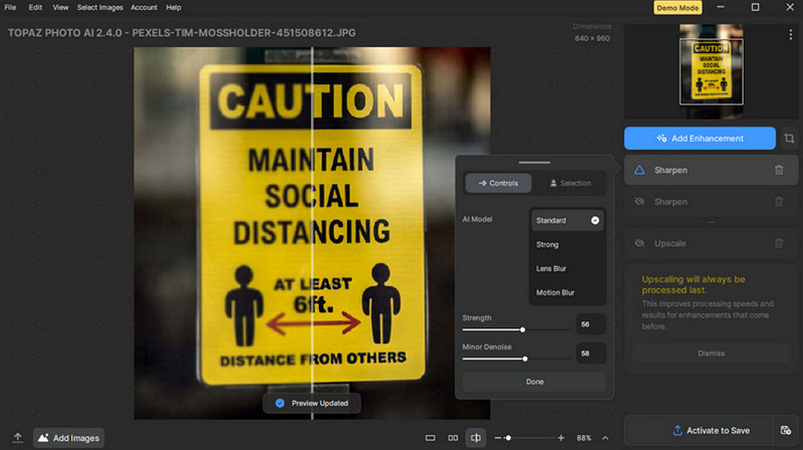Image resolution: width=803 pixels, height=450 pixels.
Task: Open the crop tool icon
Action: (x=789, y=138)
